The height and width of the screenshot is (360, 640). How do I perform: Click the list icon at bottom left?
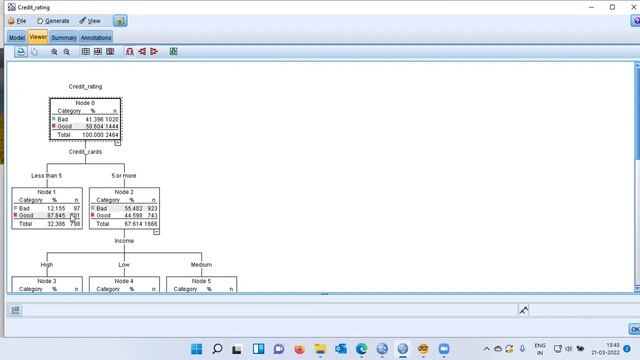[x=16, y=310]
